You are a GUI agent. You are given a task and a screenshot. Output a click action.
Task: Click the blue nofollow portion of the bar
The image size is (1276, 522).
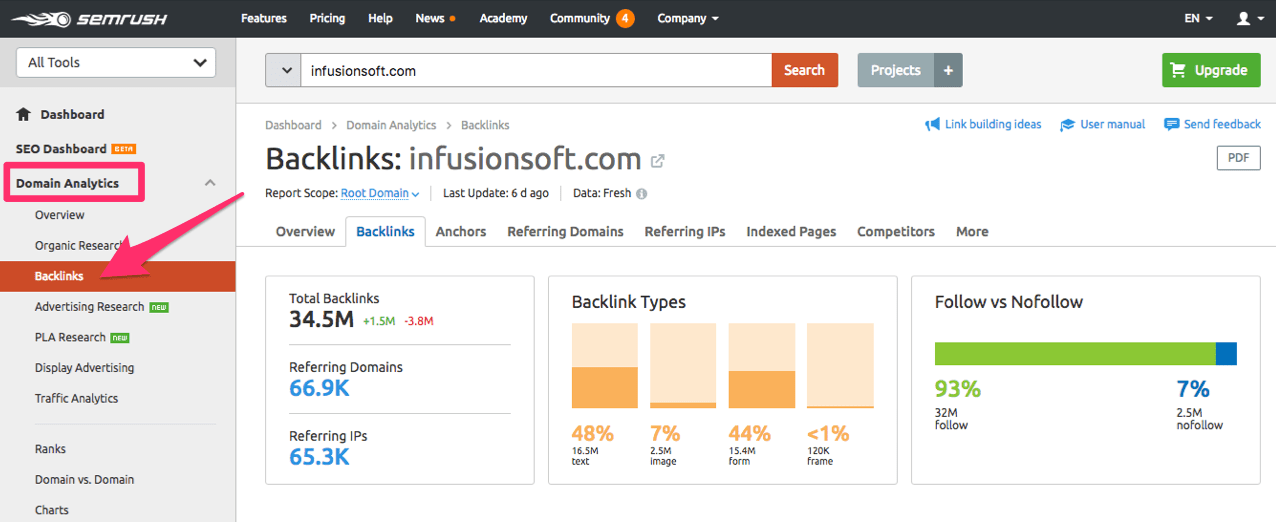1226,353
